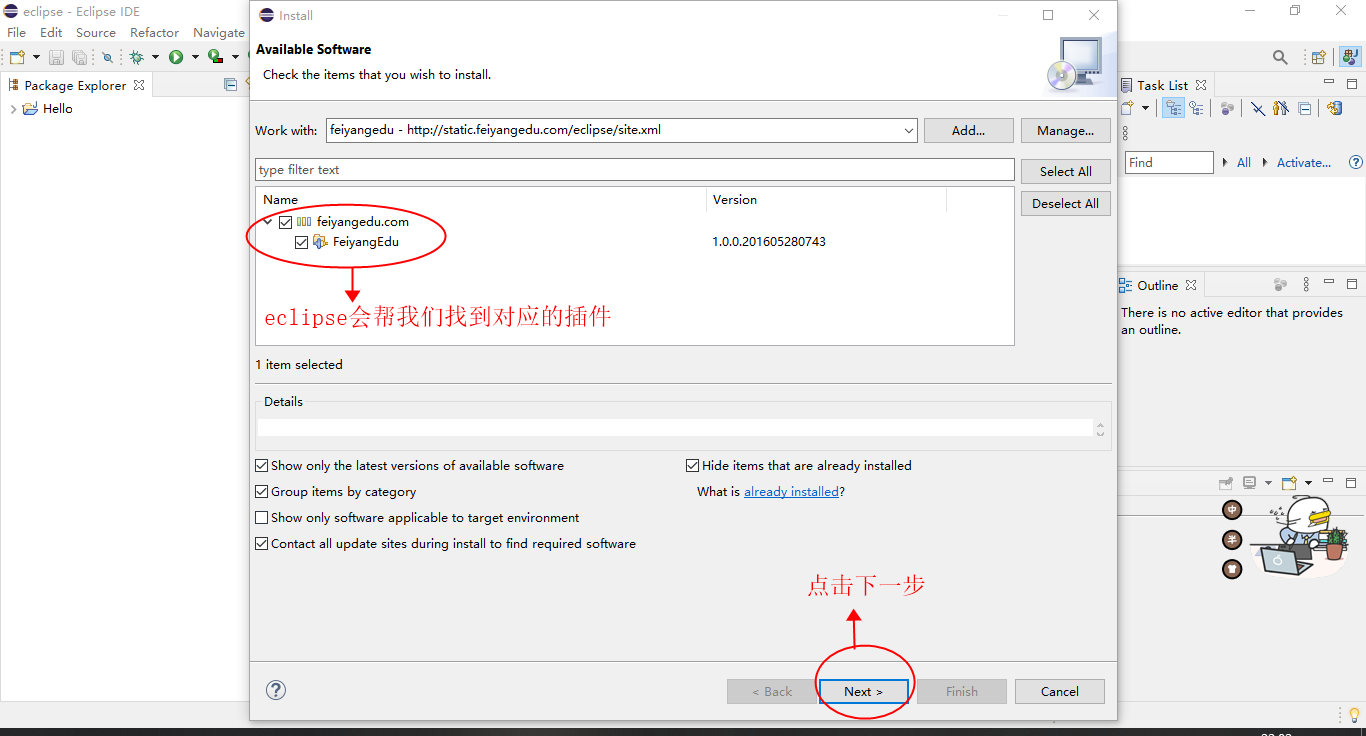This screenshot has width=1366, height=736.
Task: Open Display Selected Console dropdown arrow
Action: (x=1268, y=482)
